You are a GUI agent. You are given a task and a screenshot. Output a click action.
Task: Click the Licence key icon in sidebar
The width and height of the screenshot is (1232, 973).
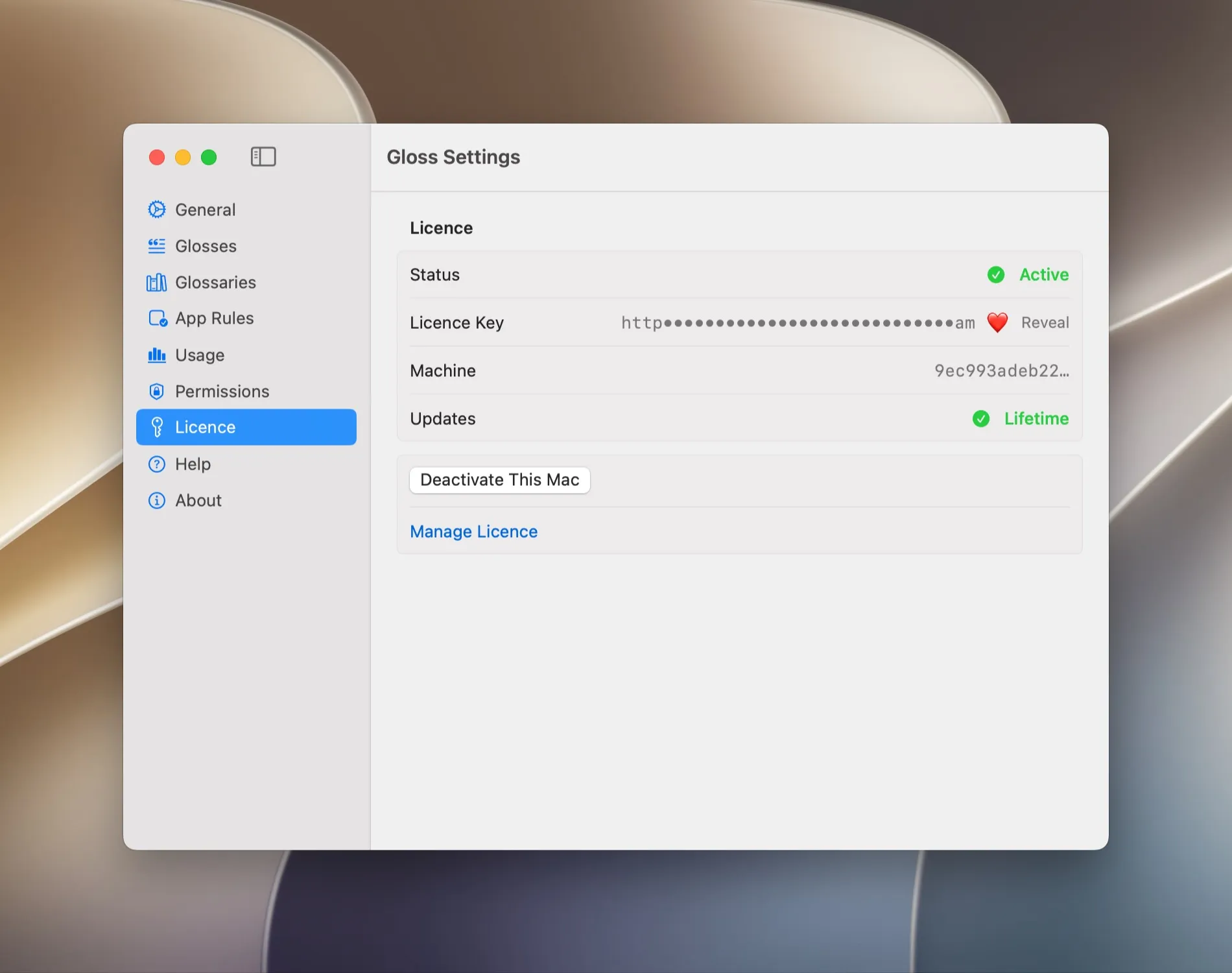(x=157, y=427)
